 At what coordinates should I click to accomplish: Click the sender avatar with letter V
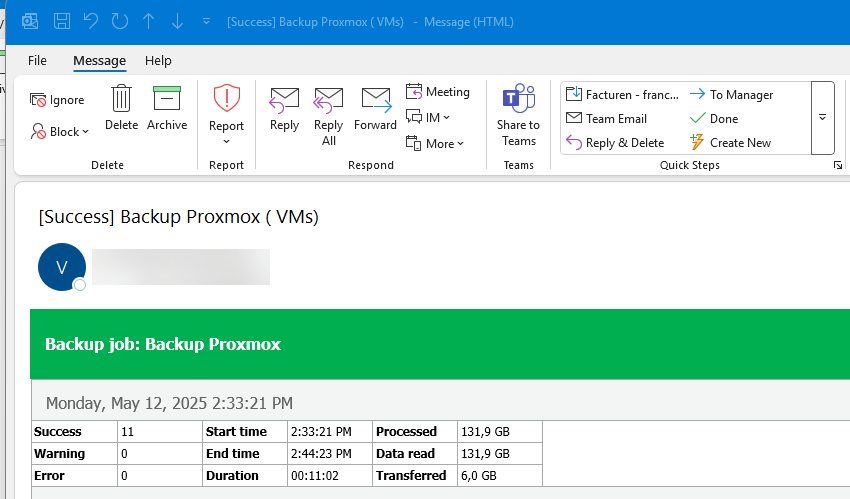tap(62, 267)
